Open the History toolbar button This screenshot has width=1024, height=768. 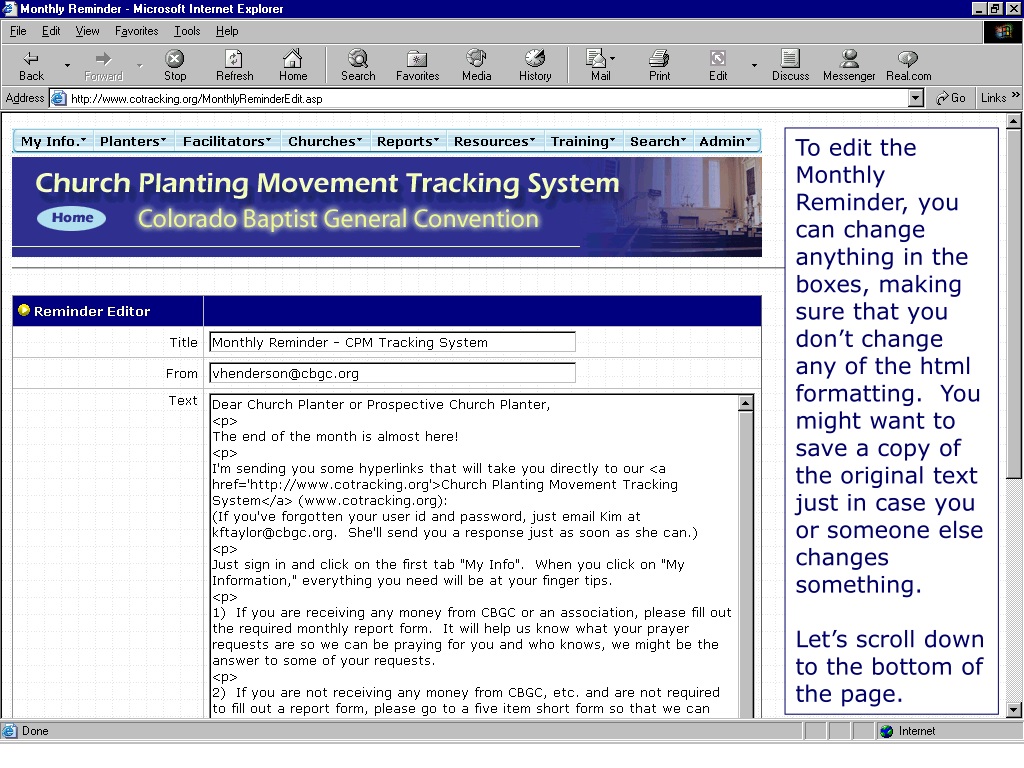pos(535,65)
